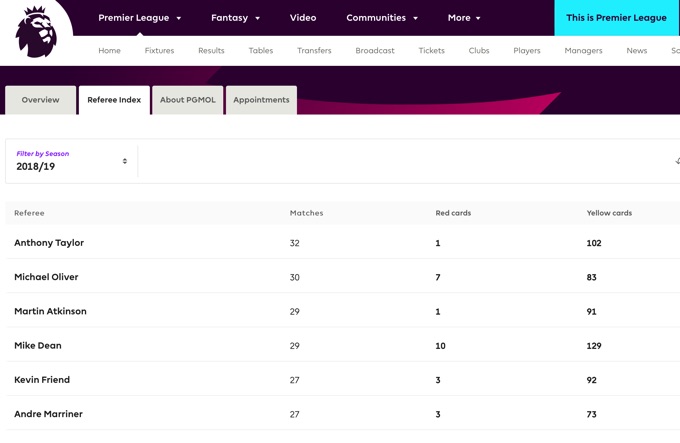Click the season selector up-down arrow icon
The height and width of the screenshot is (443, 680).
[124, 161]
